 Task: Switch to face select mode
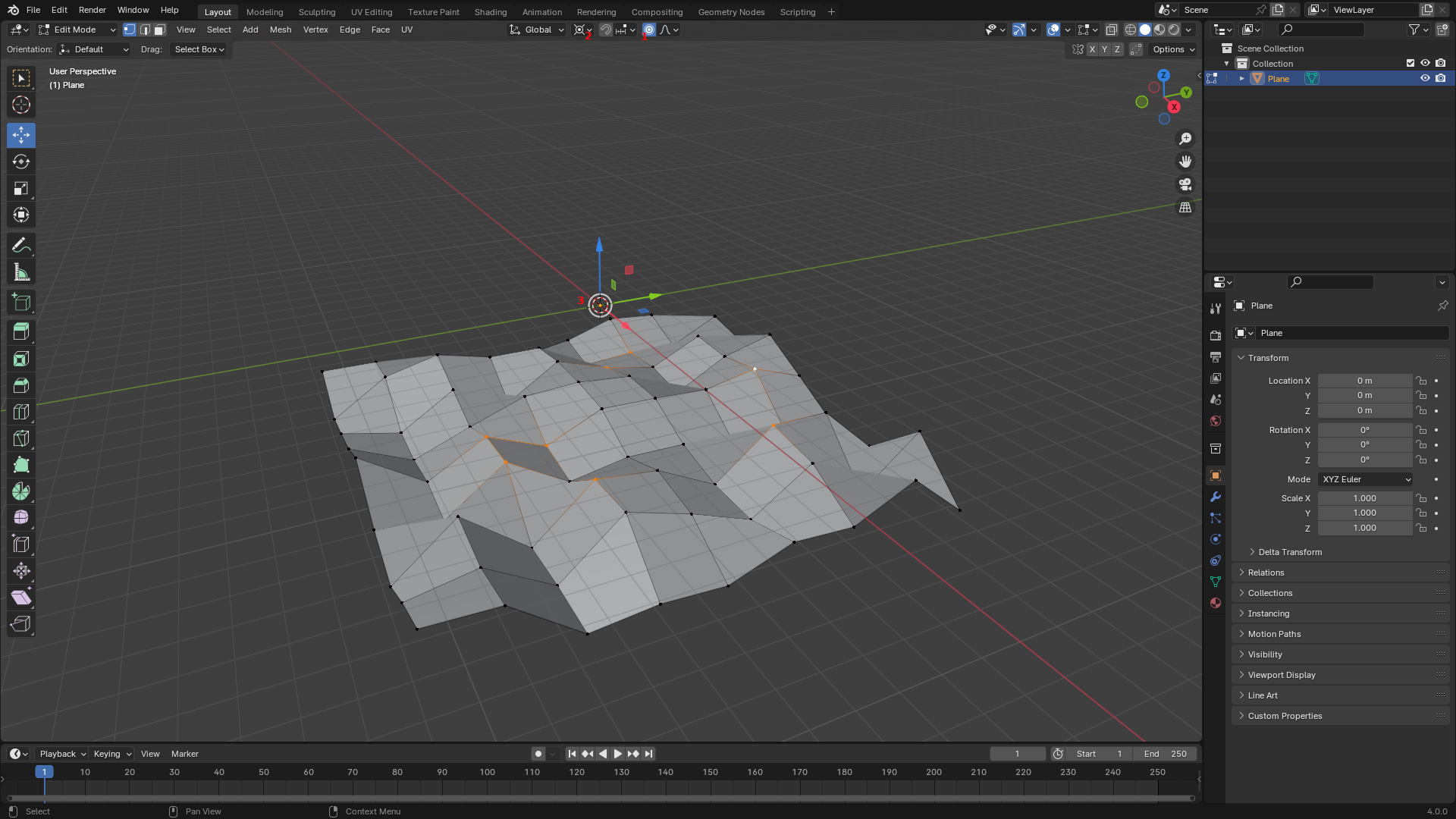click(159, 30)
